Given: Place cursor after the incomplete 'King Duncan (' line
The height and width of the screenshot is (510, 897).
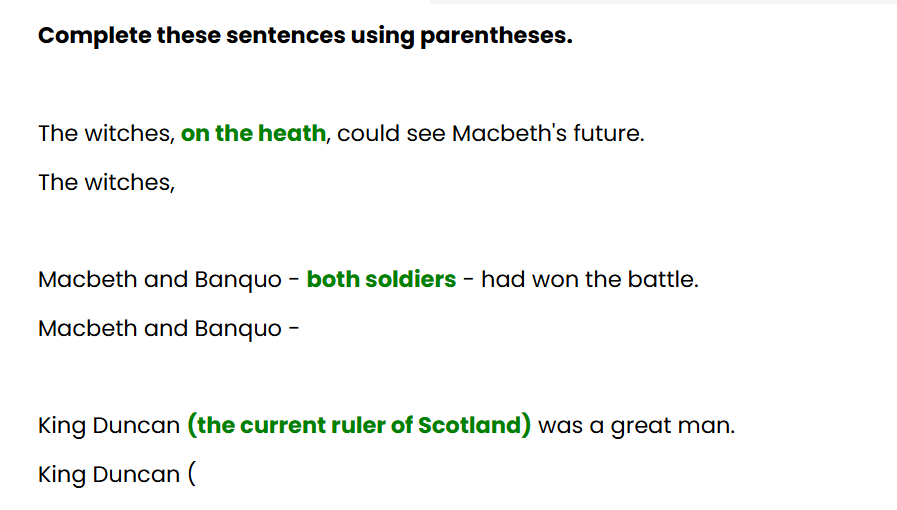Looking at the screenshot, I should [x=197, y=475].
